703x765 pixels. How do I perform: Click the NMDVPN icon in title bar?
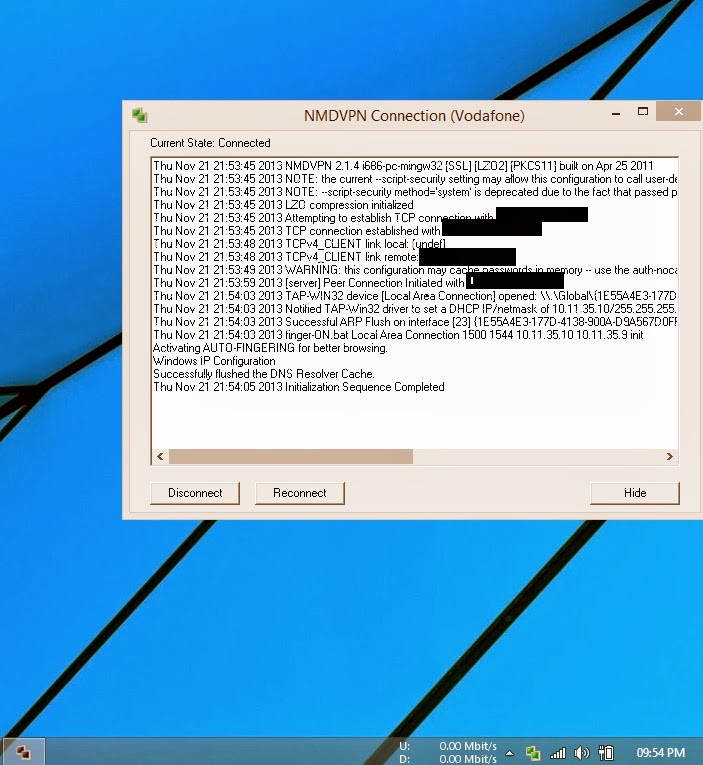pyautogui.click(x=140, y=116)
